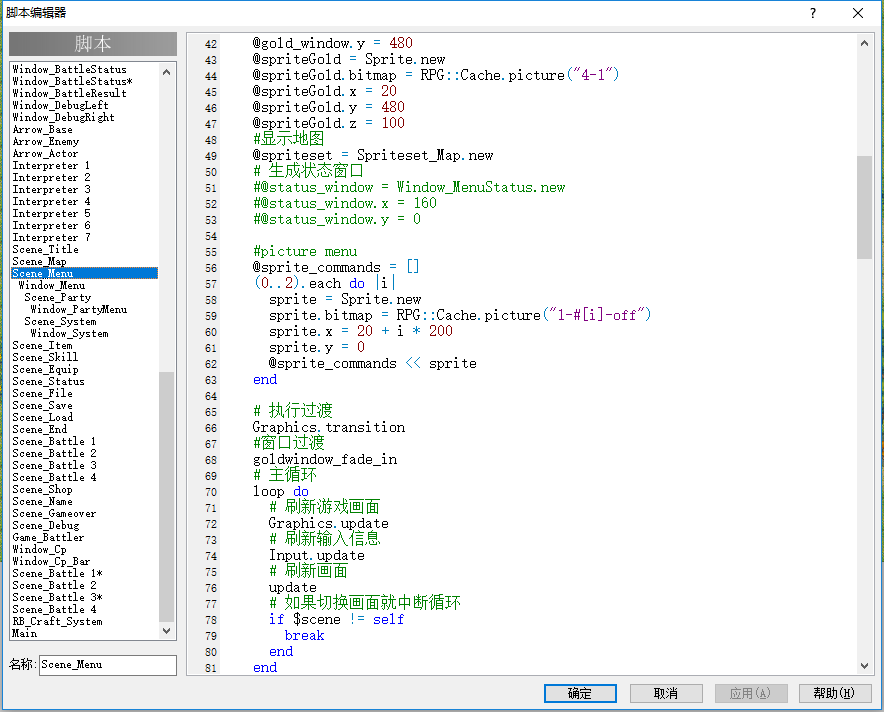Click the code editor scrollbar thumb
Viewport: 884px width, 712px height.
[864, 207]
